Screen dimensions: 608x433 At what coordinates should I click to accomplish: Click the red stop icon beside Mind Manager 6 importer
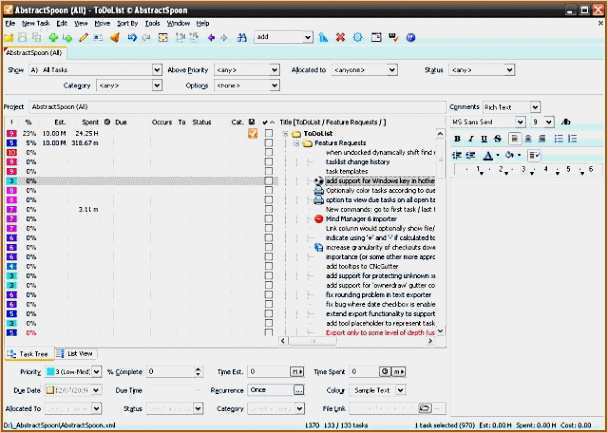point(319,219)
